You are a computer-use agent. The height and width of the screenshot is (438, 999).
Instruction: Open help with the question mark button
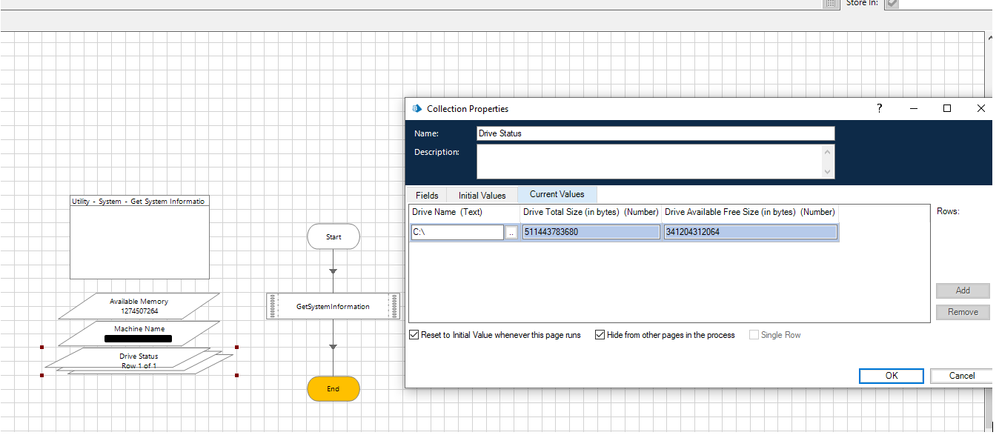879,108
